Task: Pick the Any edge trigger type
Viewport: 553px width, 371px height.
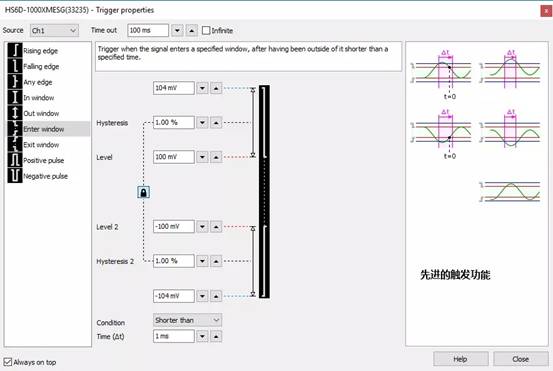Action: pos(15,82)
